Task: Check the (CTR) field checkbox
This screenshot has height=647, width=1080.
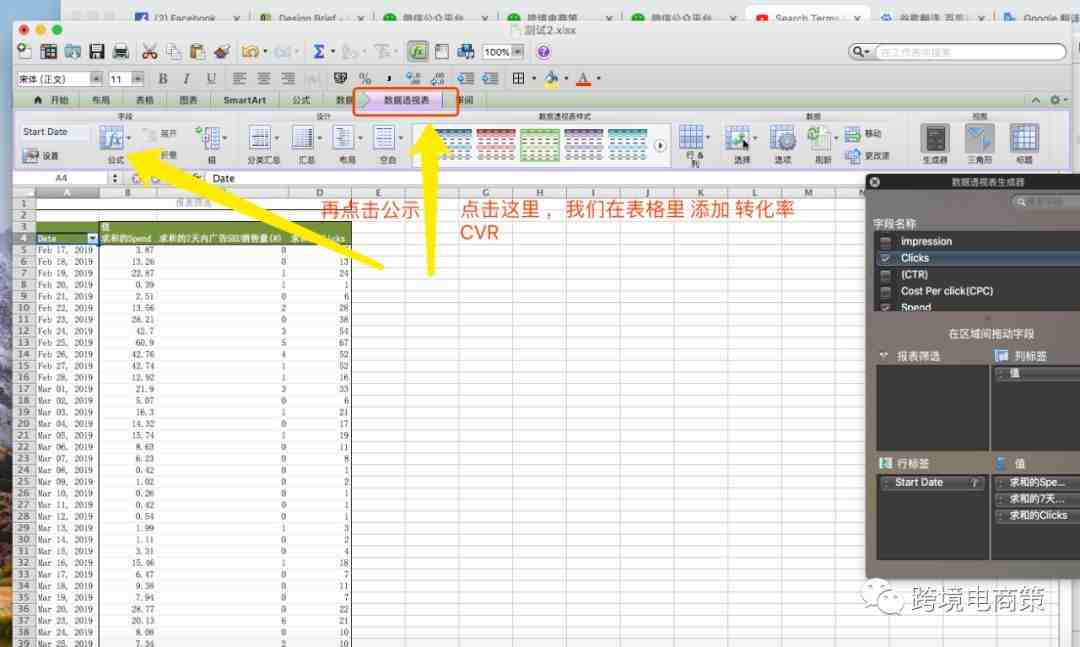Action: pyautogui.click(x=886, y=275)
